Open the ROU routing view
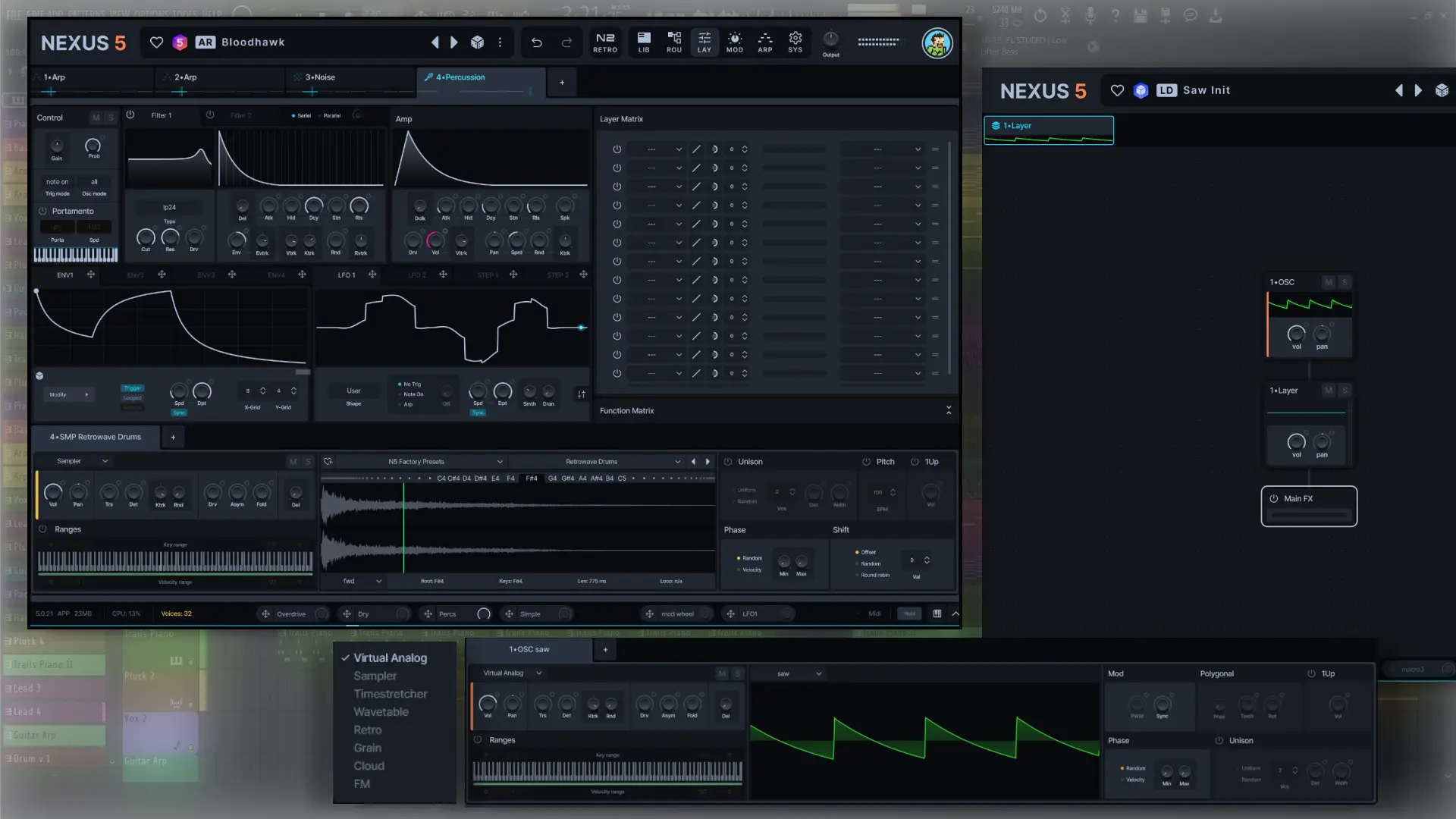The width and height of the screenshot is (1456, 819). (674, 42)
